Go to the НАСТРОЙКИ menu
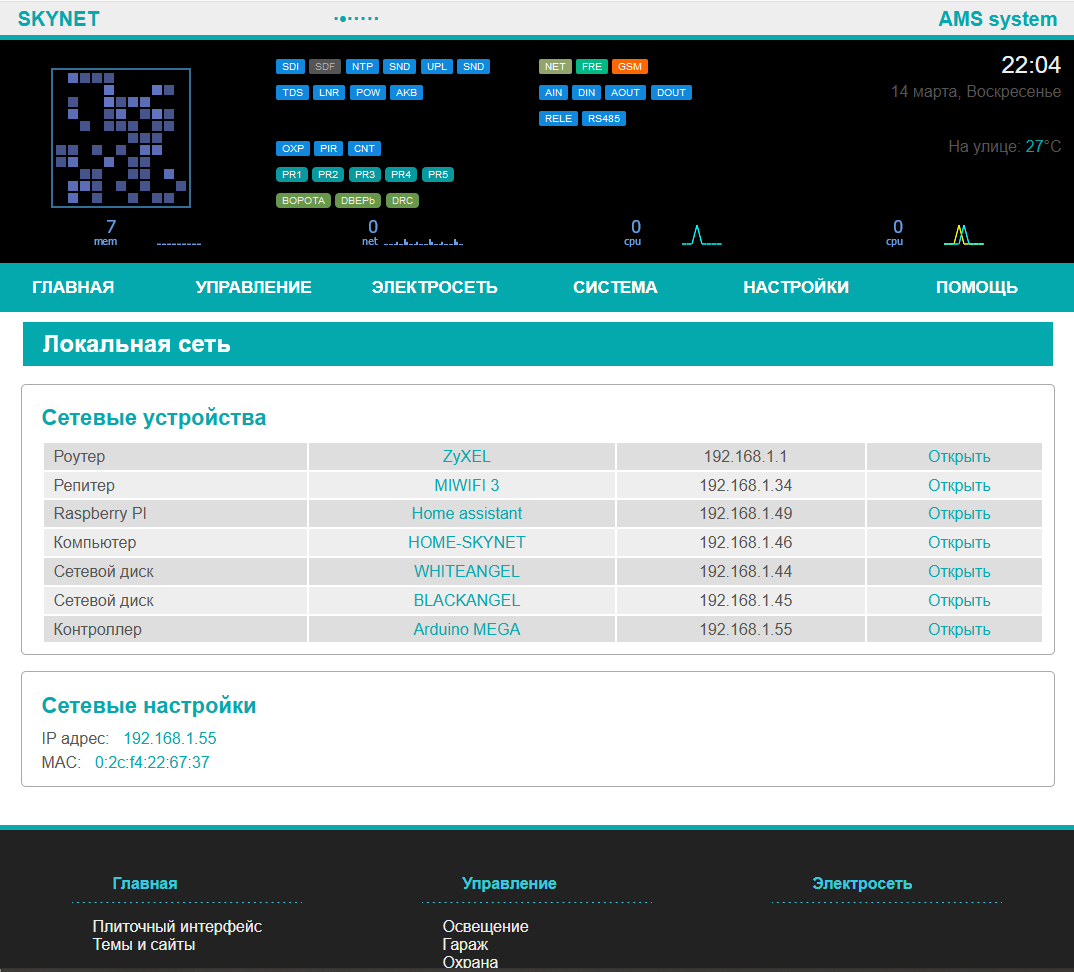Viewport: 1074px width, 972px height. pyautogui.click(x=795, y=288)
